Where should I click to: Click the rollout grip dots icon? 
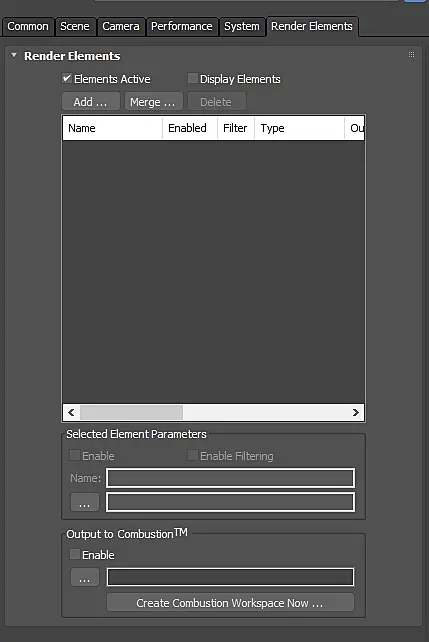point(411,54)
